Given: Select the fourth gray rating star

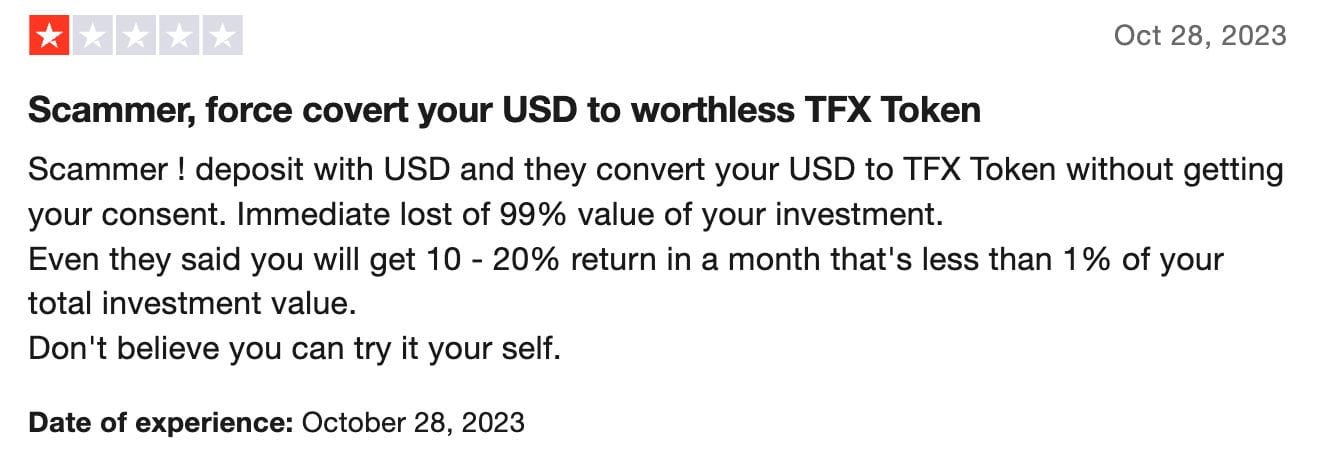Looking at the screenshot, I should click(179, 36).
